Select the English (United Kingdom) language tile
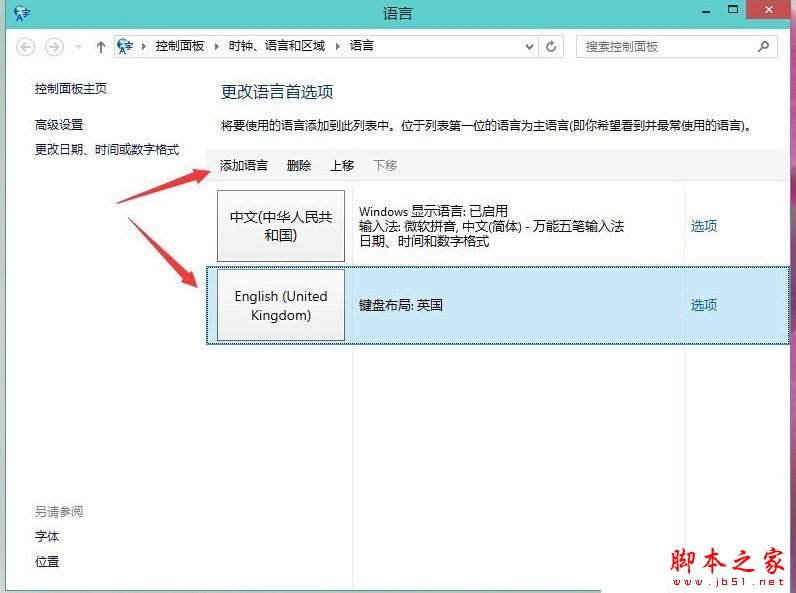The width and height of the screenshot is (796, 593). (281, 305)
